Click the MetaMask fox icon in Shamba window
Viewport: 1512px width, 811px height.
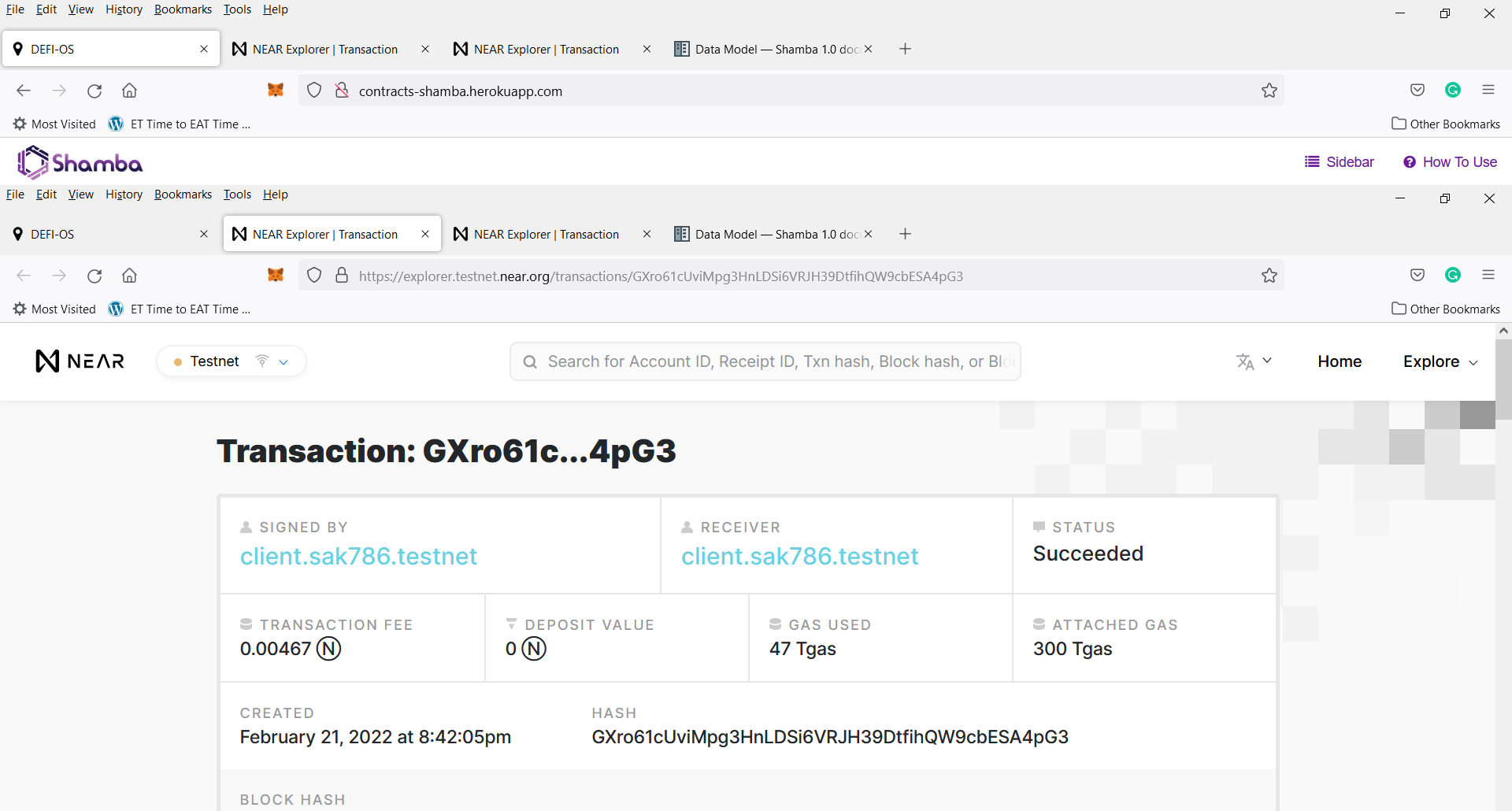276,91
